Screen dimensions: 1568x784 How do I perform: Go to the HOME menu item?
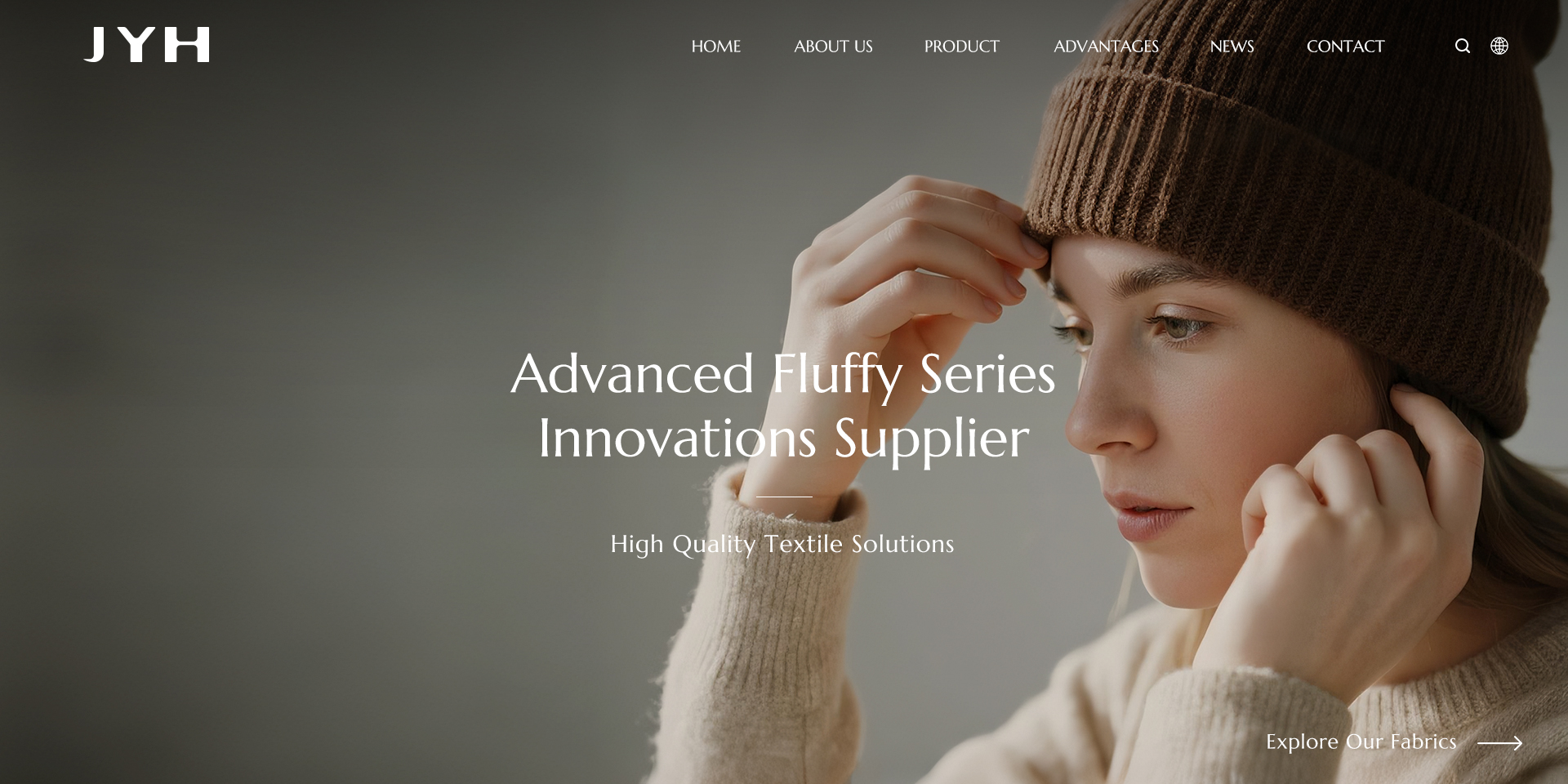tap(716, 47)
